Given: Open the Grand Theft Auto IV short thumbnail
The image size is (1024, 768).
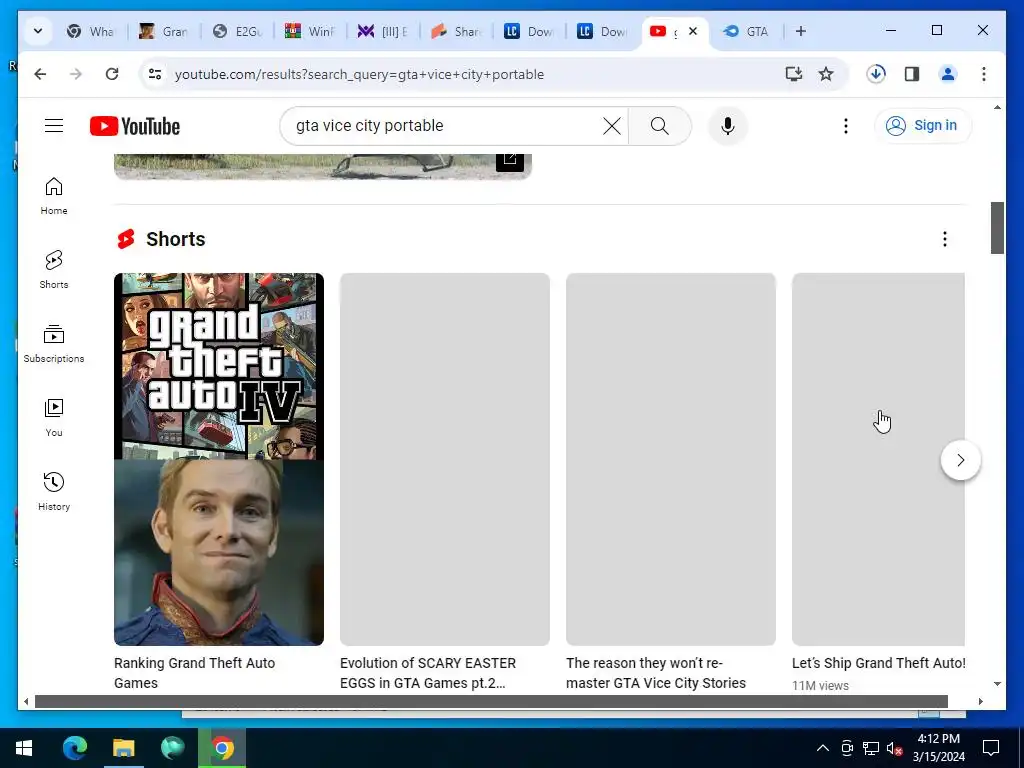Looking at the screenshot, I should pos(219,459).
